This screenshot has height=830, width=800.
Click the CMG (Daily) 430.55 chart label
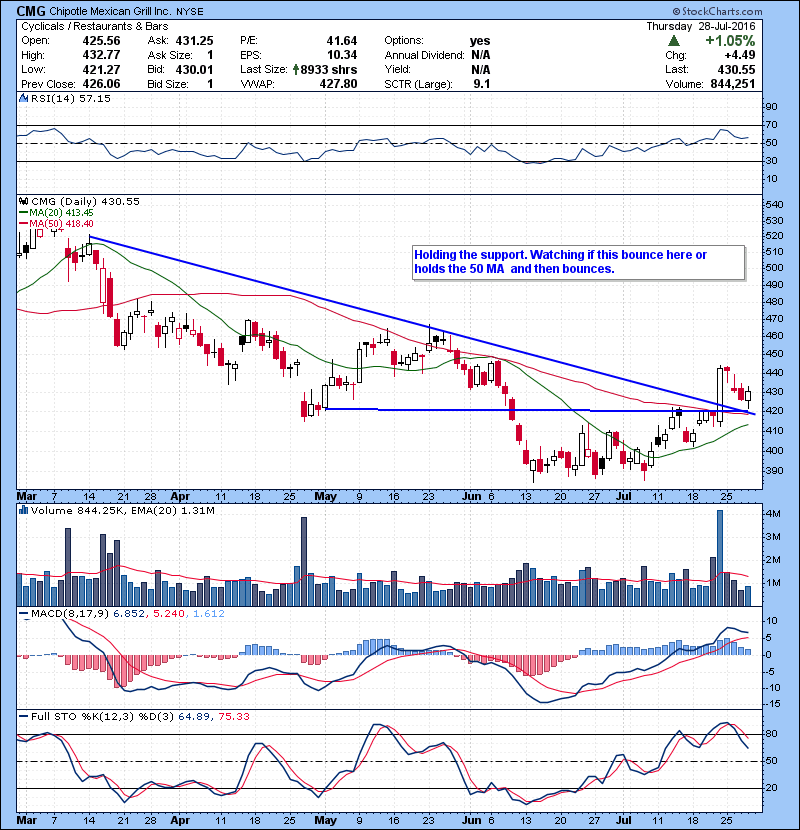pyautogui.click(x=85, y=201)
